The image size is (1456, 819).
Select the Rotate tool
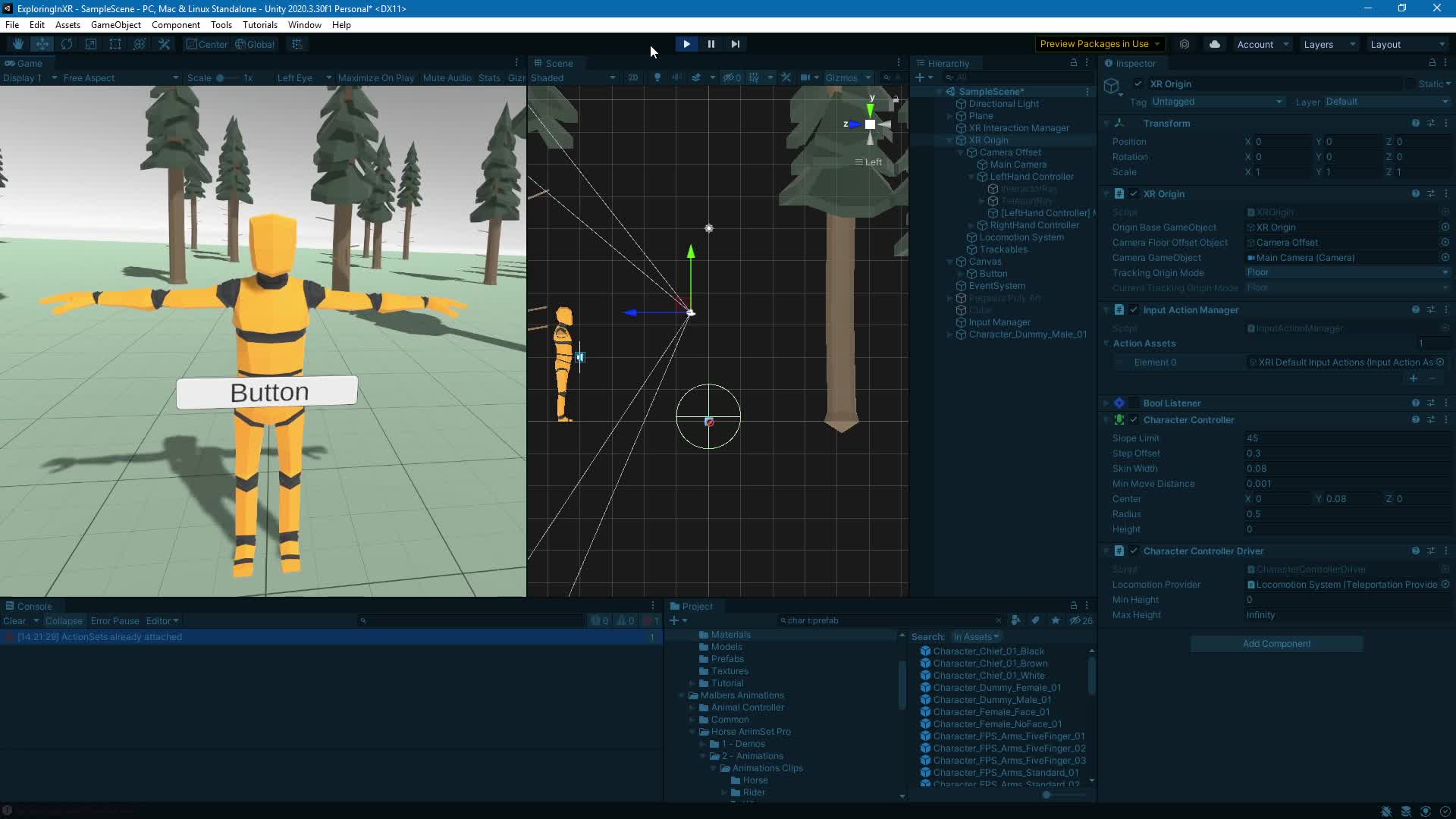tap(67, 44)
